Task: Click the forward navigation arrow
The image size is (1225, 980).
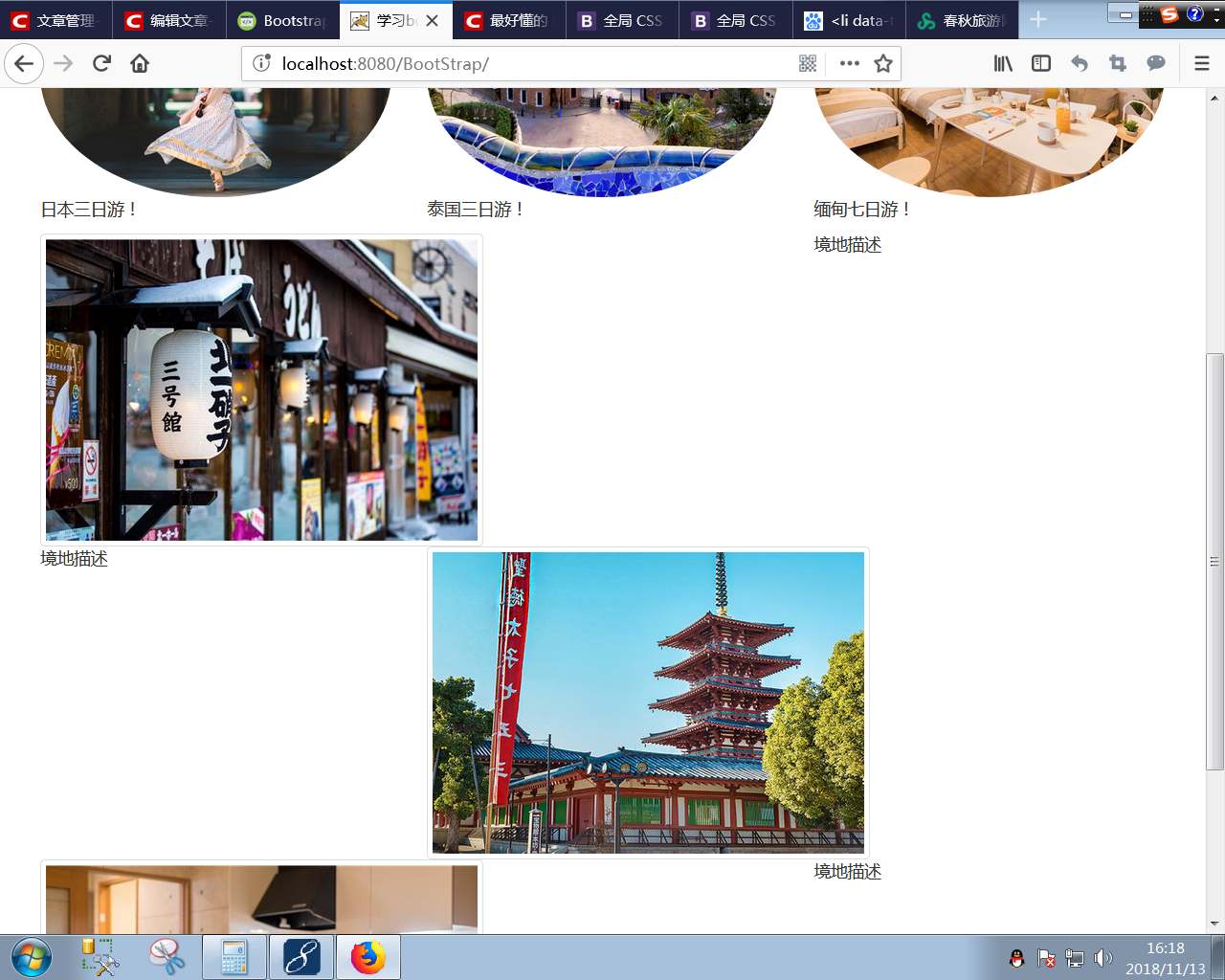Action: [63, 64]
